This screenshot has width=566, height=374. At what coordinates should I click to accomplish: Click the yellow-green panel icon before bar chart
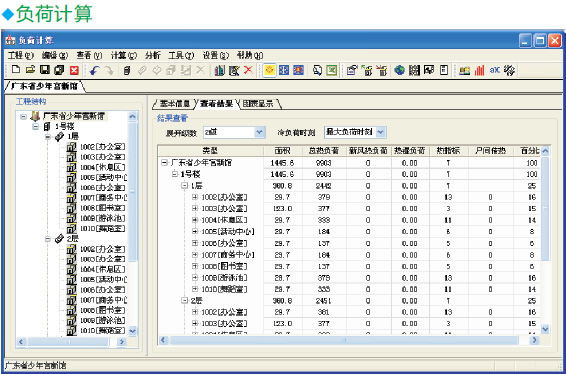tap(465, 70)
